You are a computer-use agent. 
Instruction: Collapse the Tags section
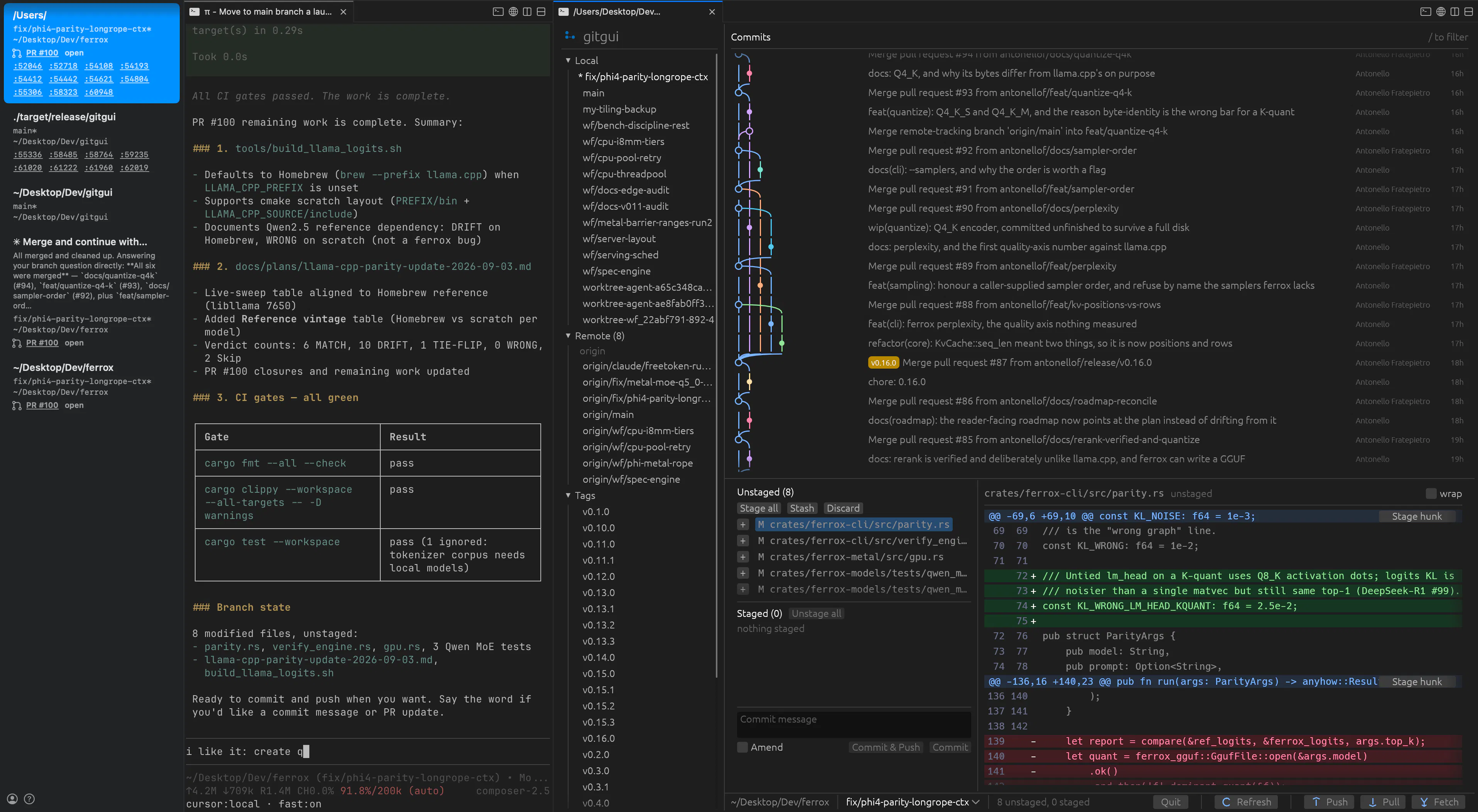point(568,495)
